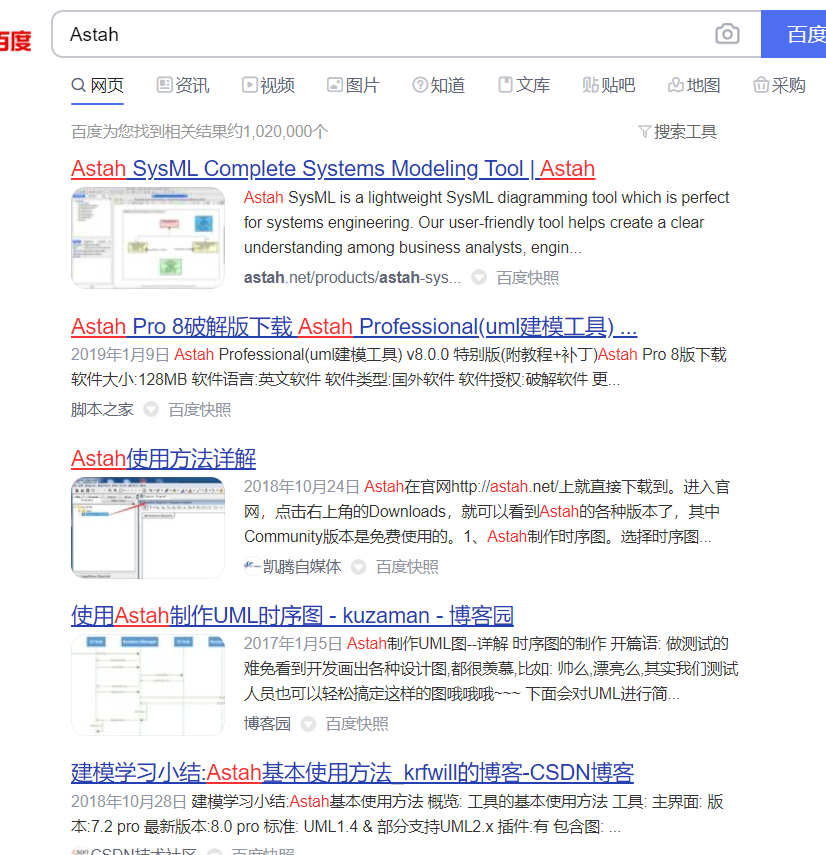Open 百度快照 for 凯腾自媒体 result
The image size is (826, 855).
pos(407,567)
